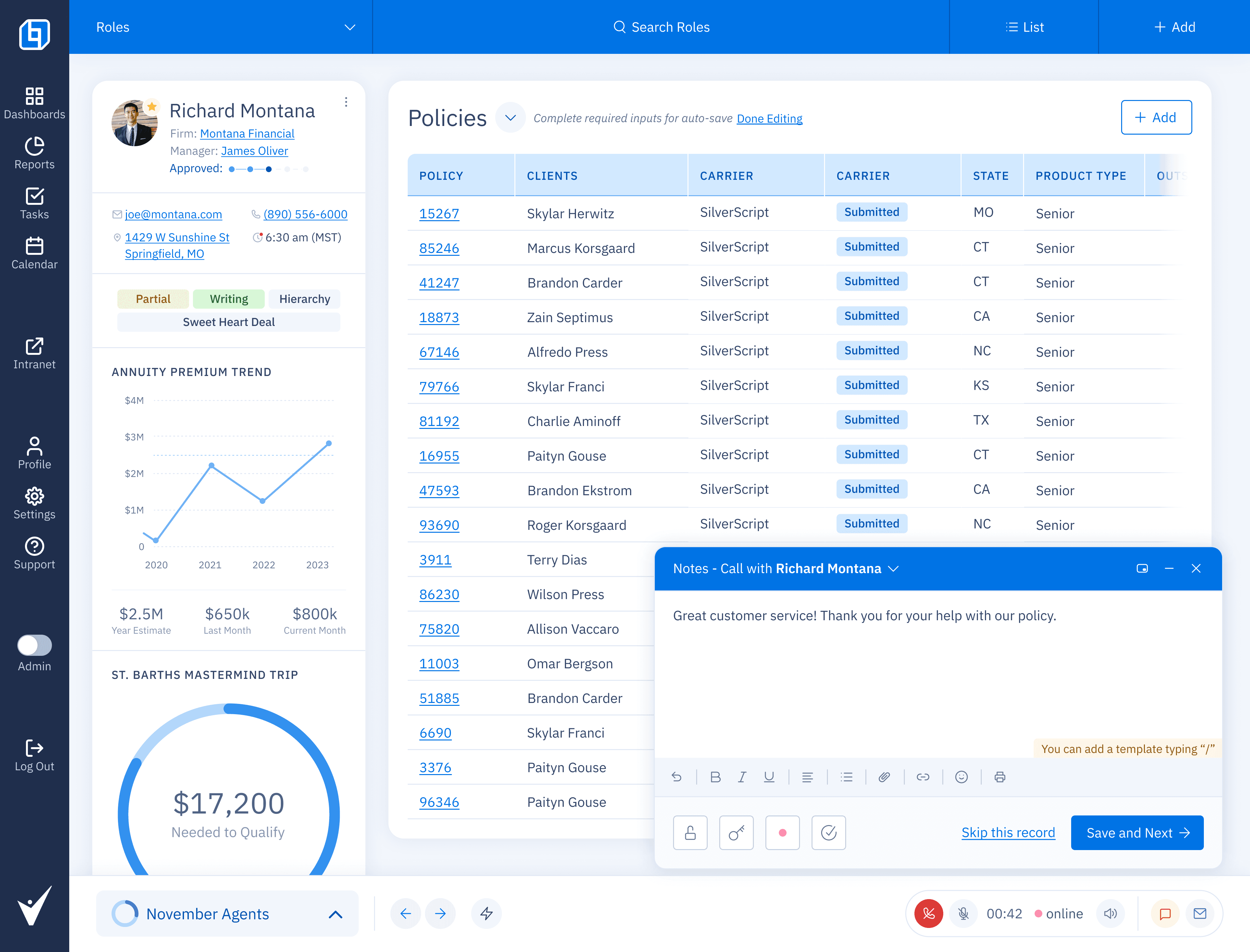Click the lightning bolt quick action icon
1250x952 pixels.
point(486,914)
